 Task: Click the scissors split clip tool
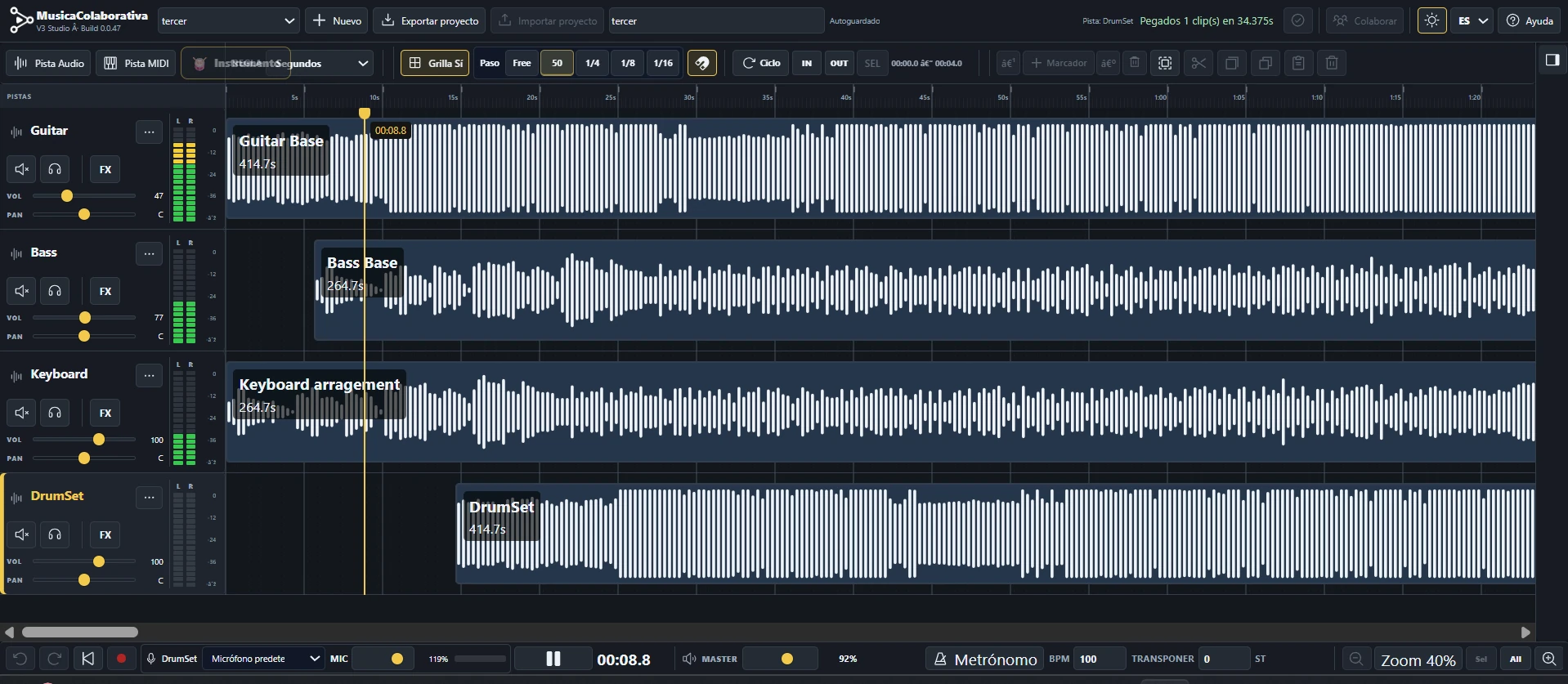tap(1198, 63)
